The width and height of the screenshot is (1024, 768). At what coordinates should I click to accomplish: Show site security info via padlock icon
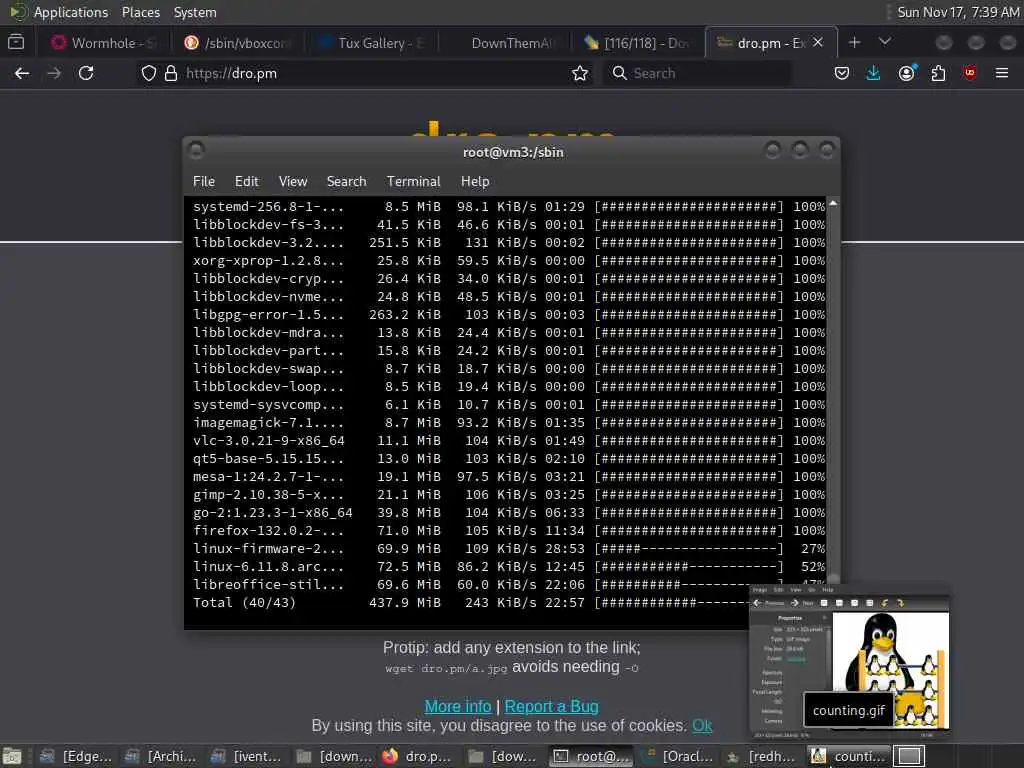tap(171, 73)
